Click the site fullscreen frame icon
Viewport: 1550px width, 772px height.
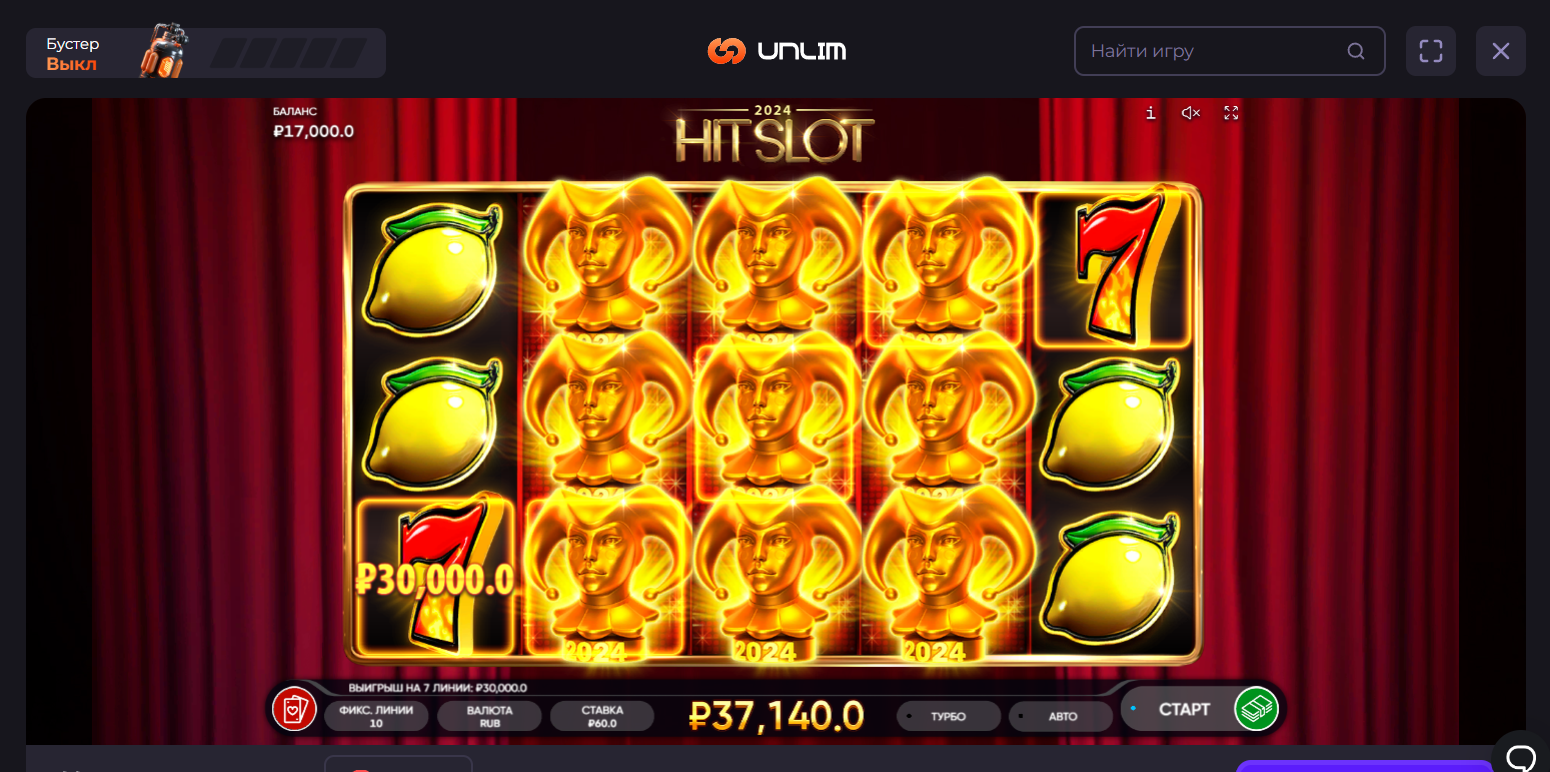point(1431,51)
